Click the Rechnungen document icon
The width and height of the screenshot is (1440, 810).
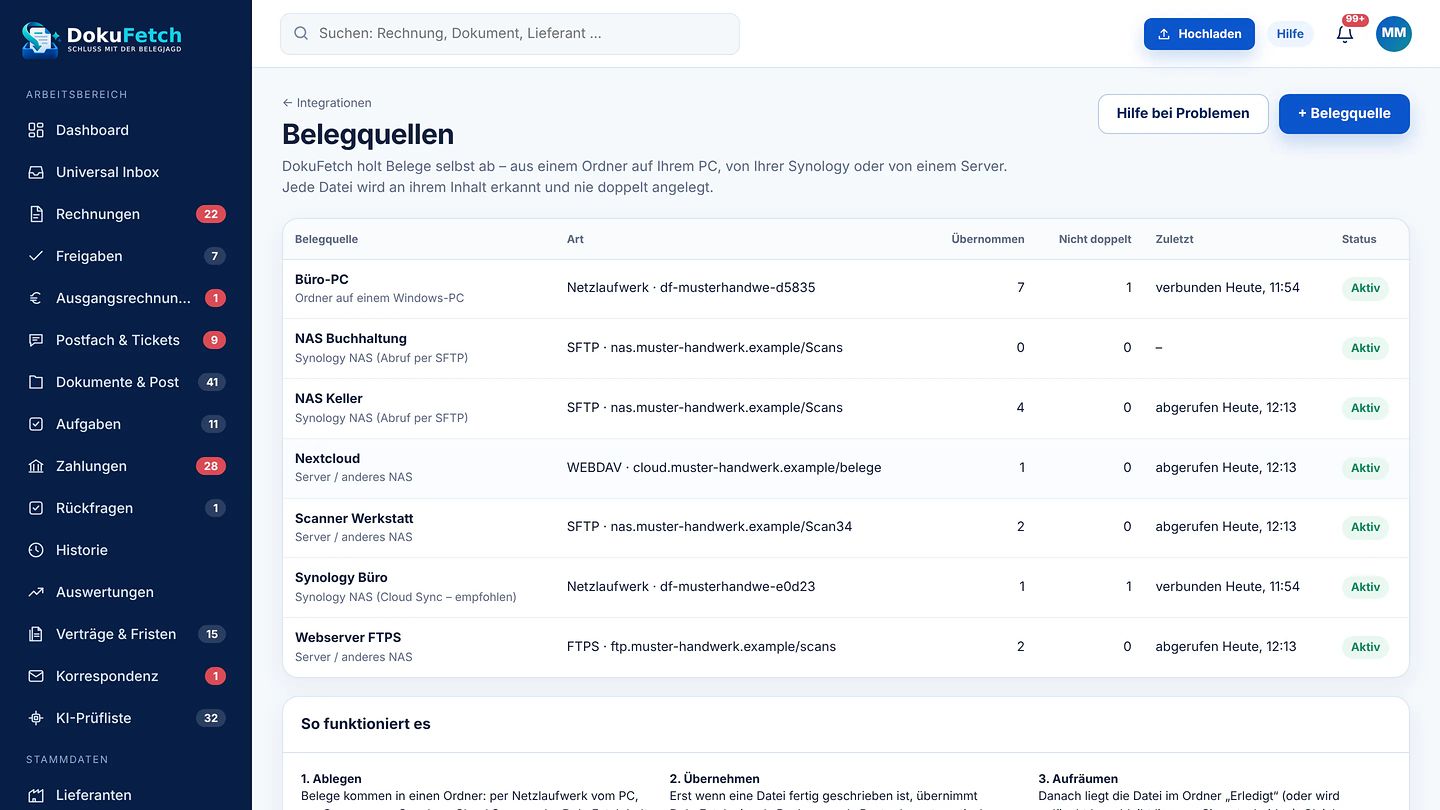(36, 214)
